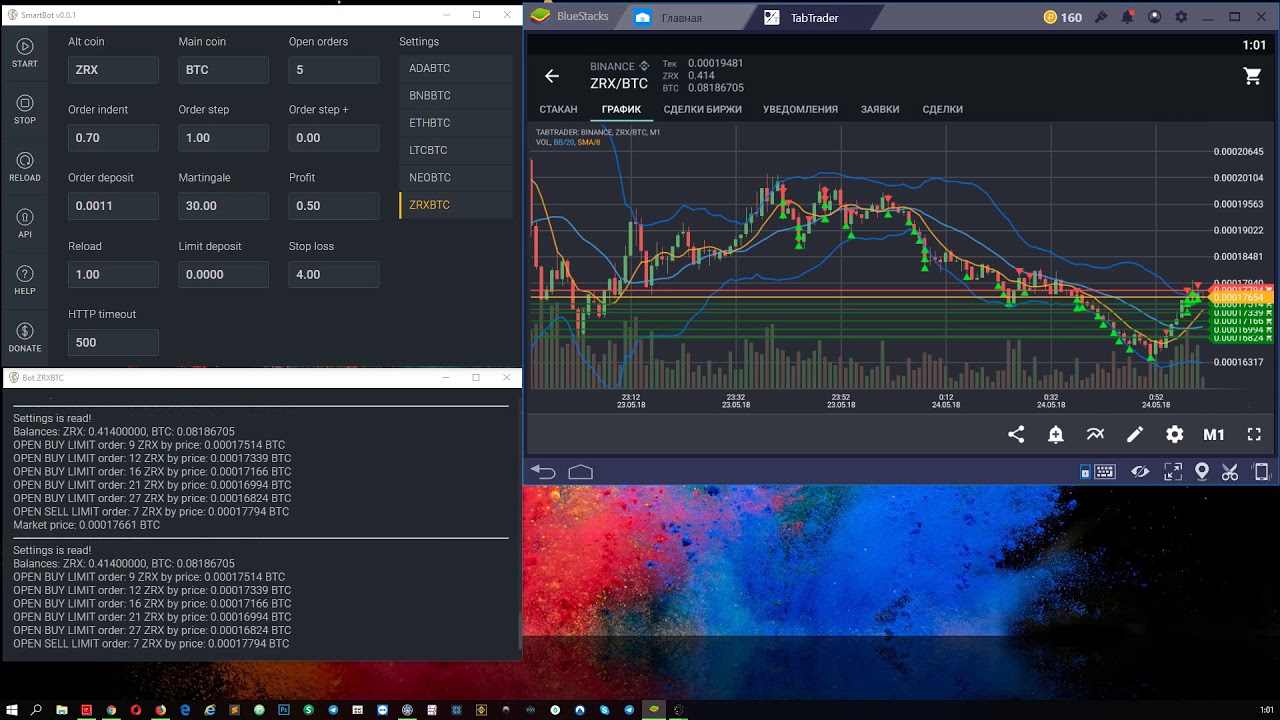Click the Android home button in BlueStacks

pyautogui.click(x=581, y=472)
